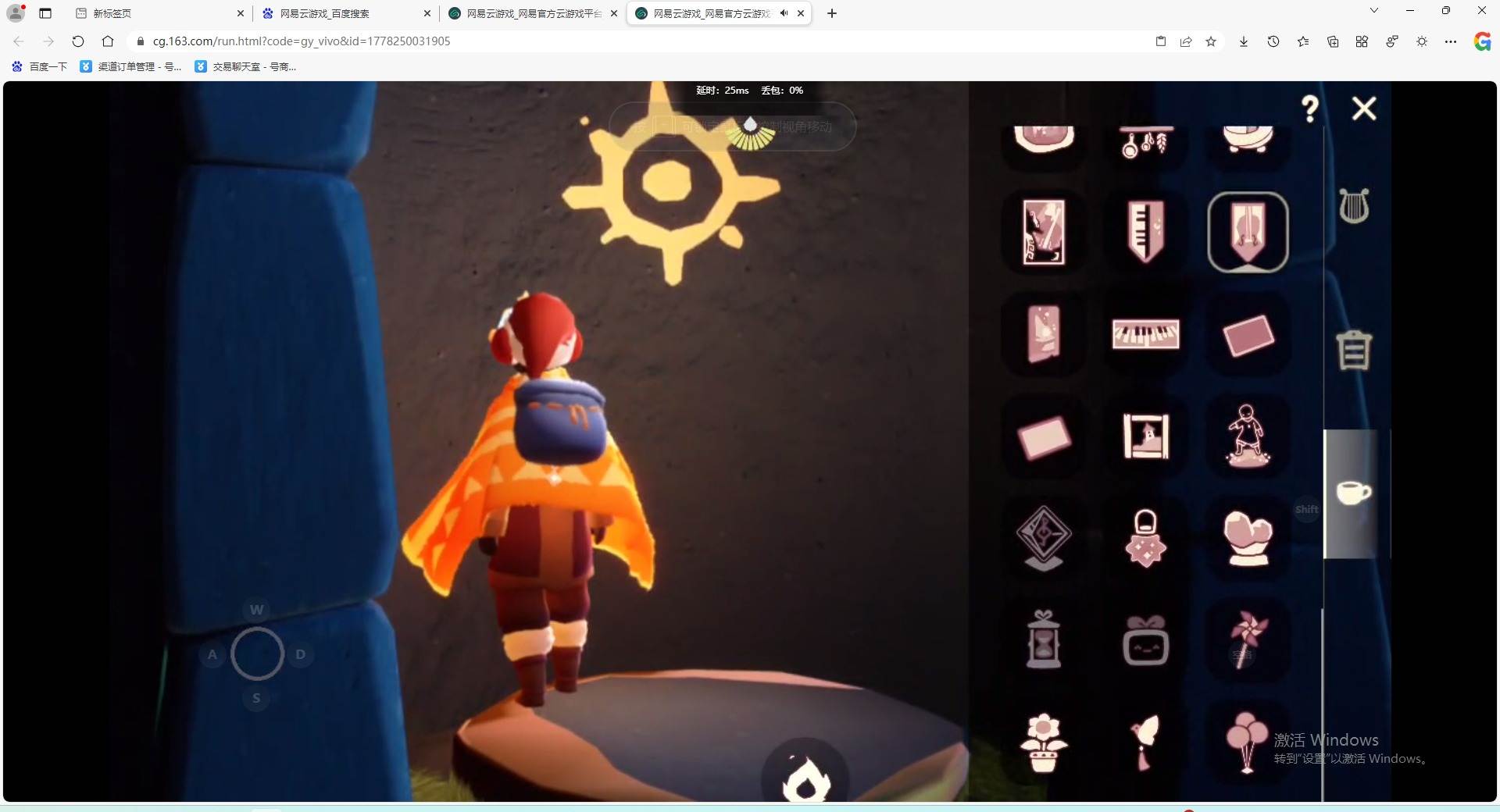Image resolution: width=1500 pixels, height=812 pixels.
Task: Select the pink flag banner prop
Action: point(1044,334)
